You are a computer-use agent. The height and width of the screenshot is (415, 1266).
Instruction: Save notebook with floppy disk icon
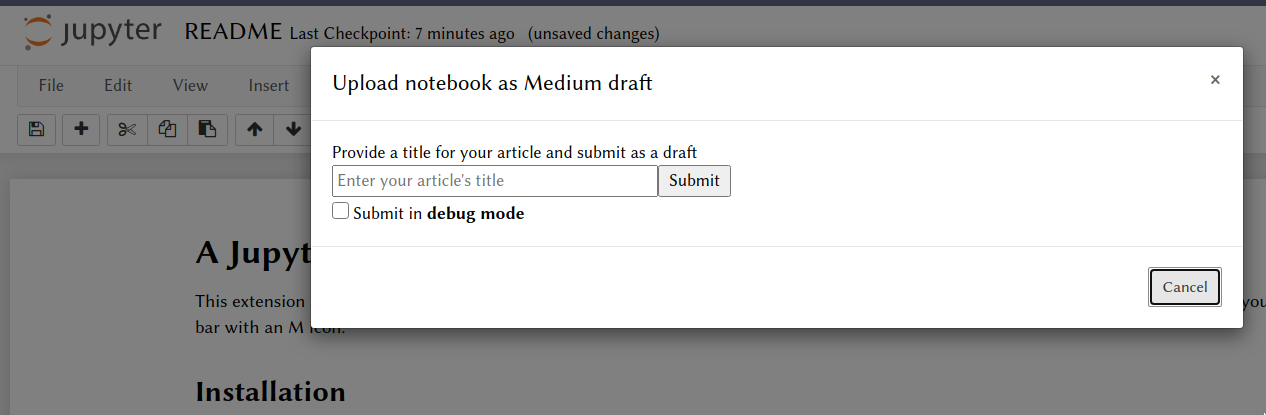pyautogui.click(x=37, y=129)
